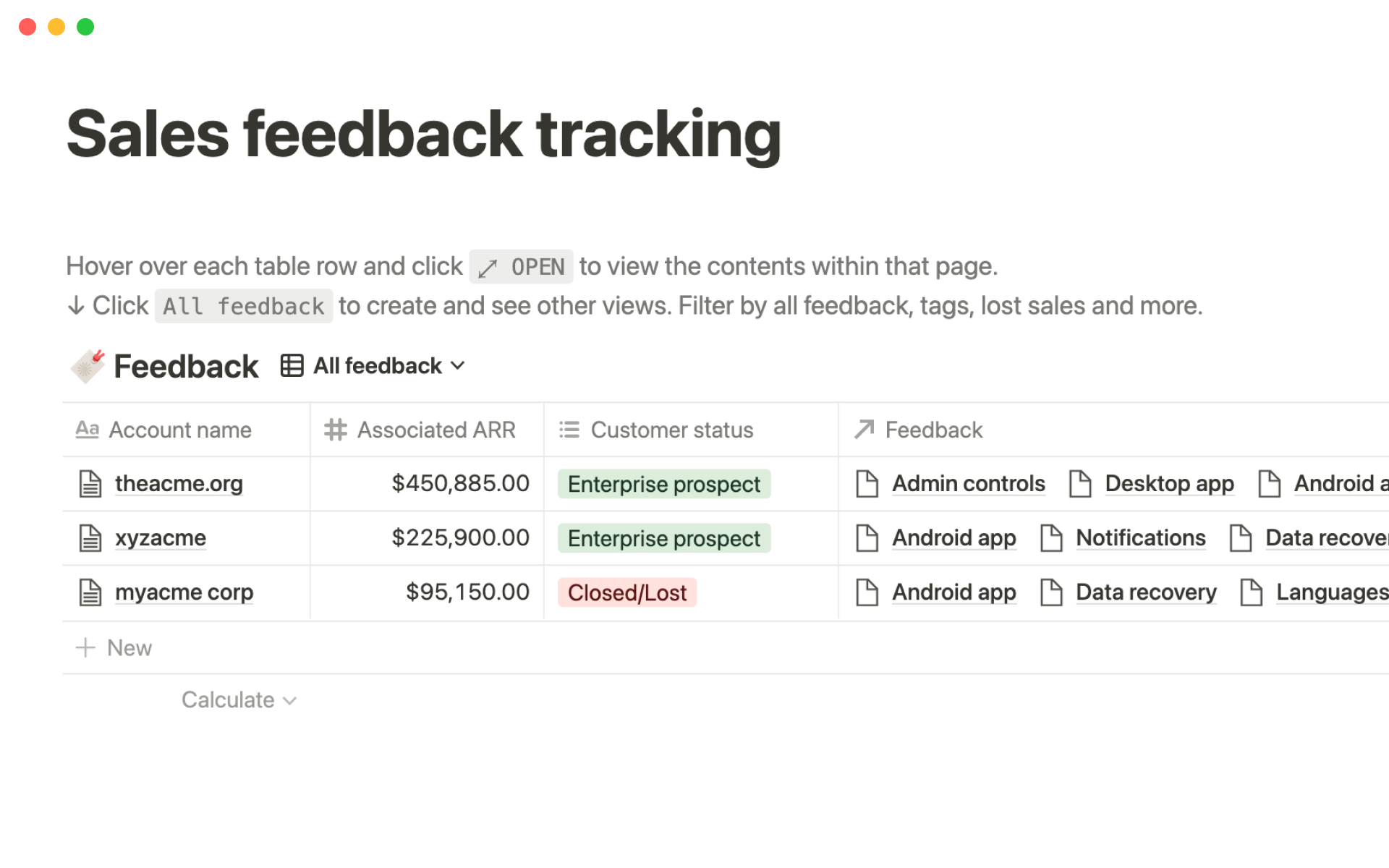This screenshot has width=1389, height=868.
Task: Open the Customer status column header menu
Action: click(x=671, y=430)
